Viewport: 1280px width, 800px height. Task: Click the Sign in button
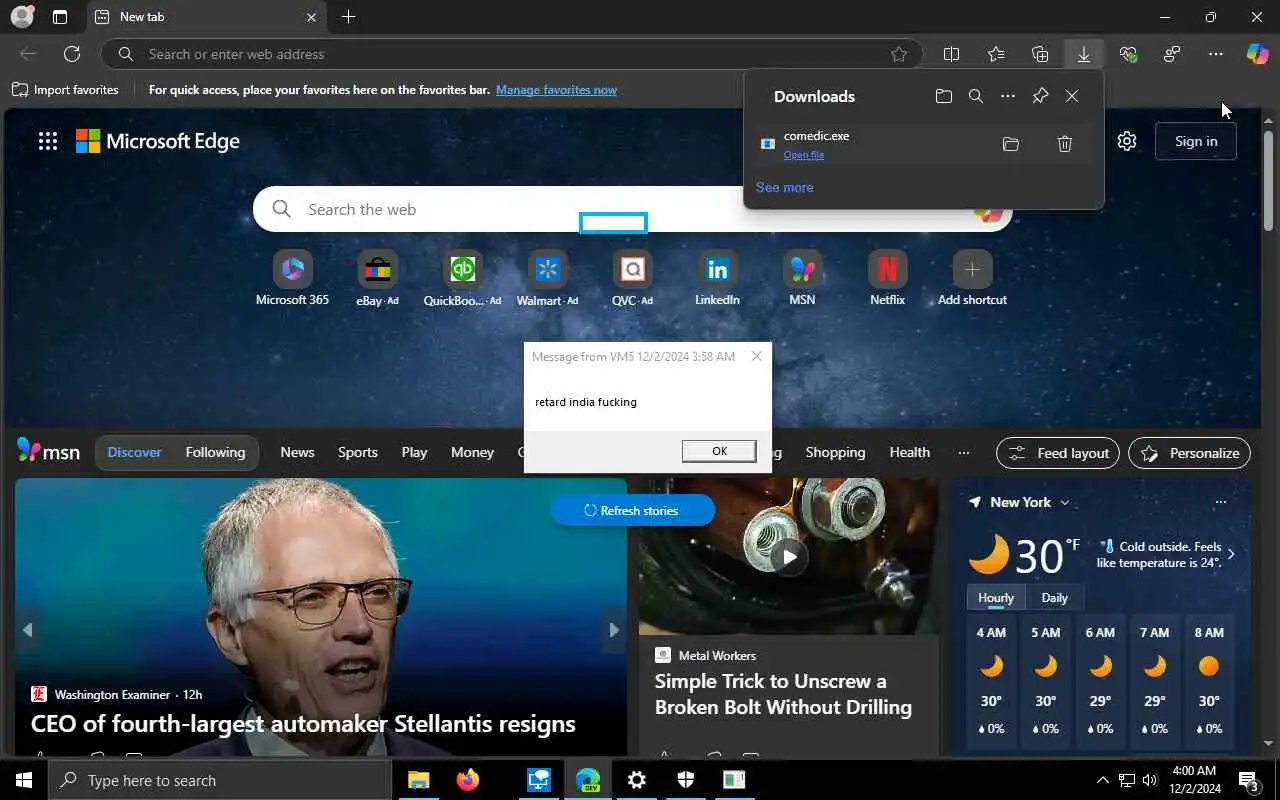pyautogui.click(x=1196, y=141)
